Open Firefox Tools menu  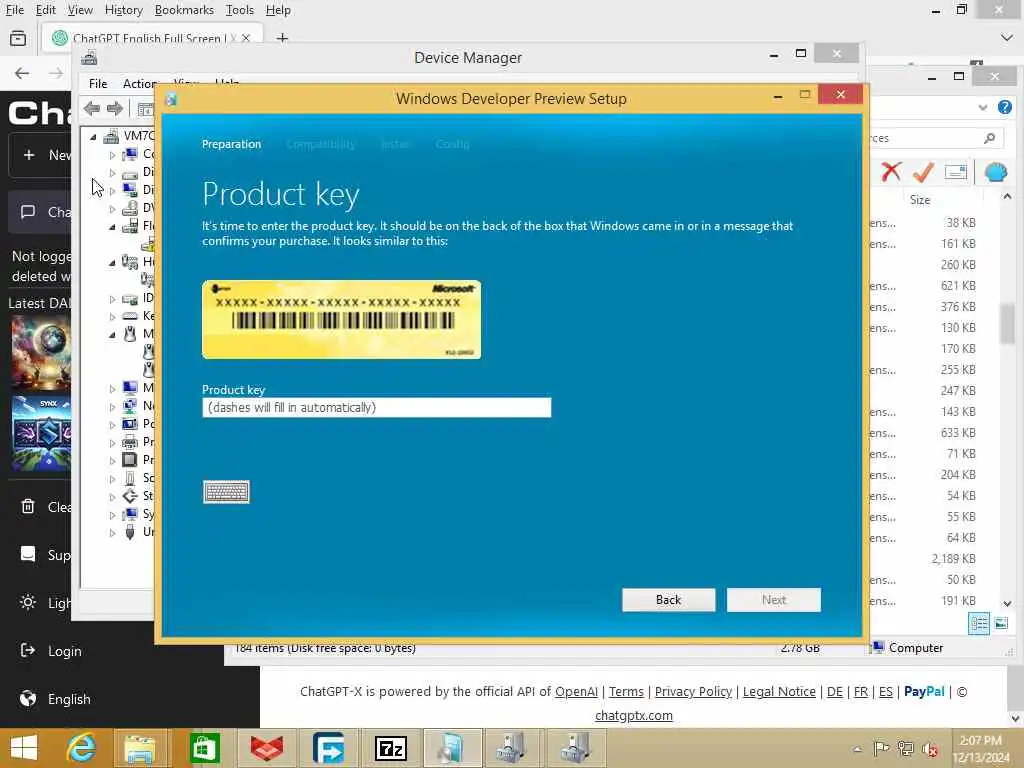[x=240, y=10]
